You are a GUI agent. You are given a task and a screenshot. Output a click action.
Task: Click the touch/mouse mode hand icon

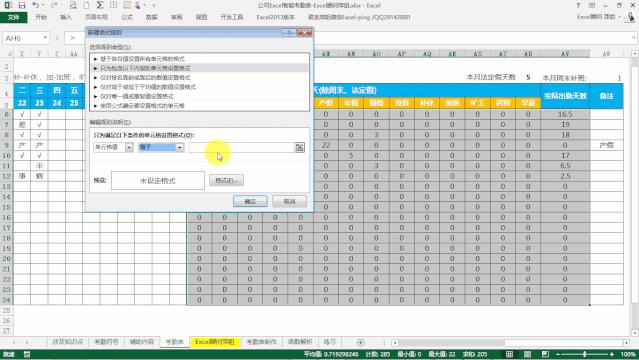[x=138, y=5]
